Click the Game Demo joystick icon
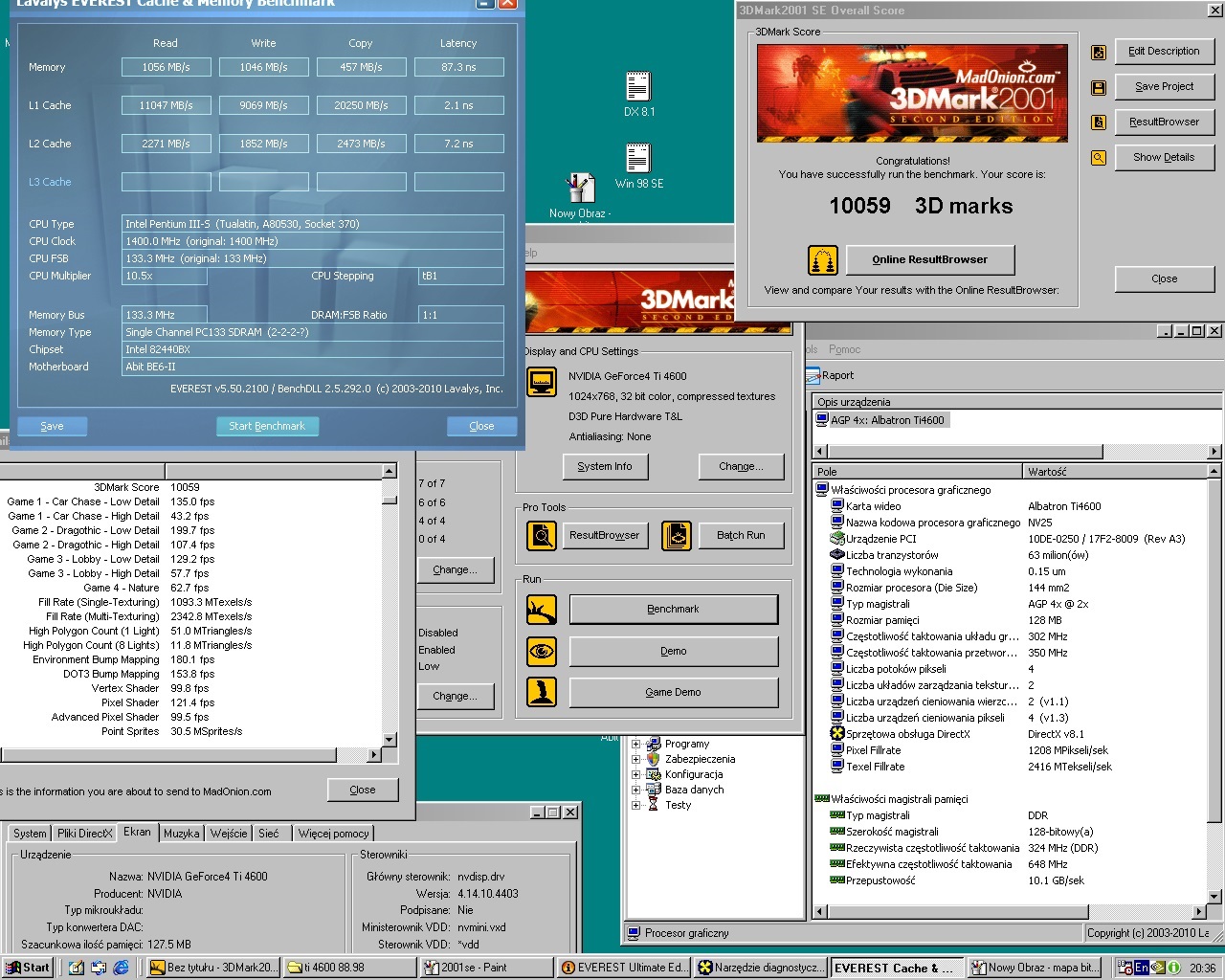 click(x=542, y=692)
